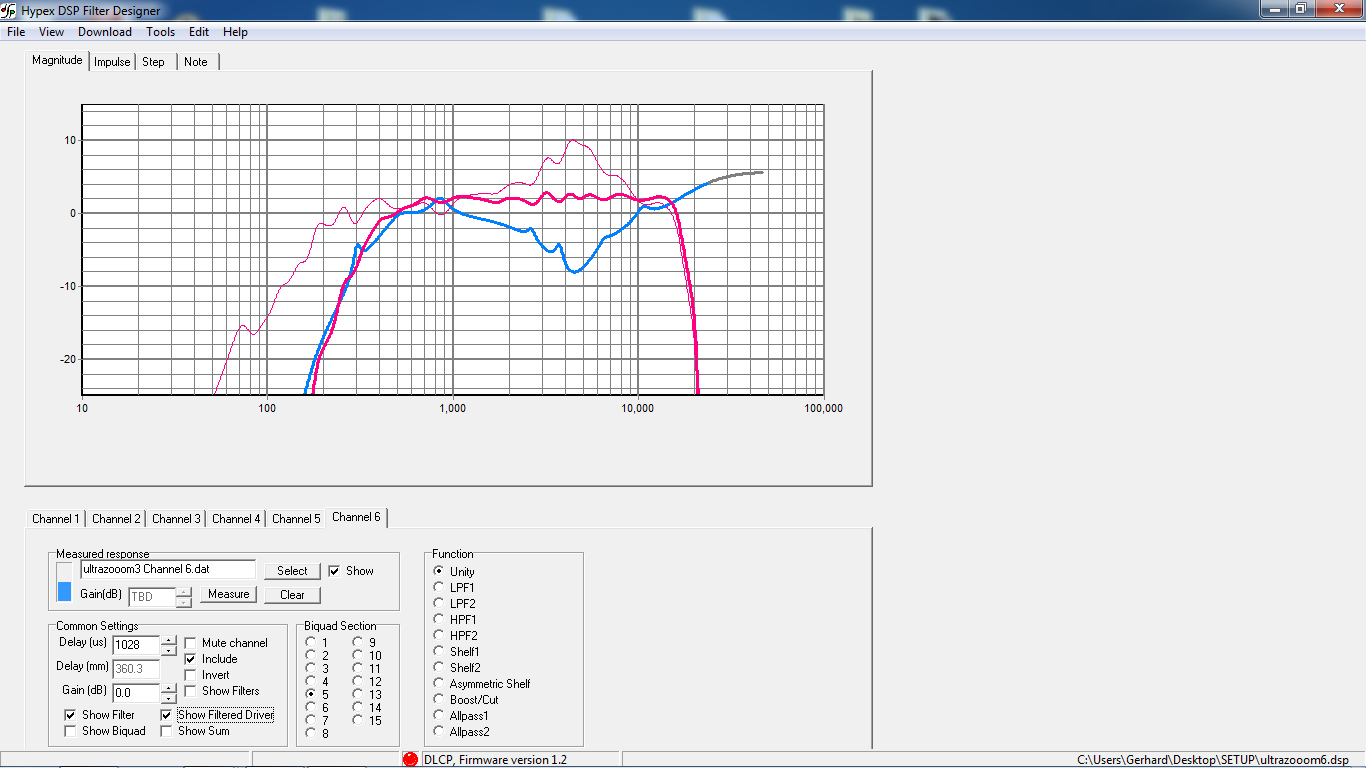Click the Select measured response button
This screenshot has height=768, width=1366.
[292, 571]
